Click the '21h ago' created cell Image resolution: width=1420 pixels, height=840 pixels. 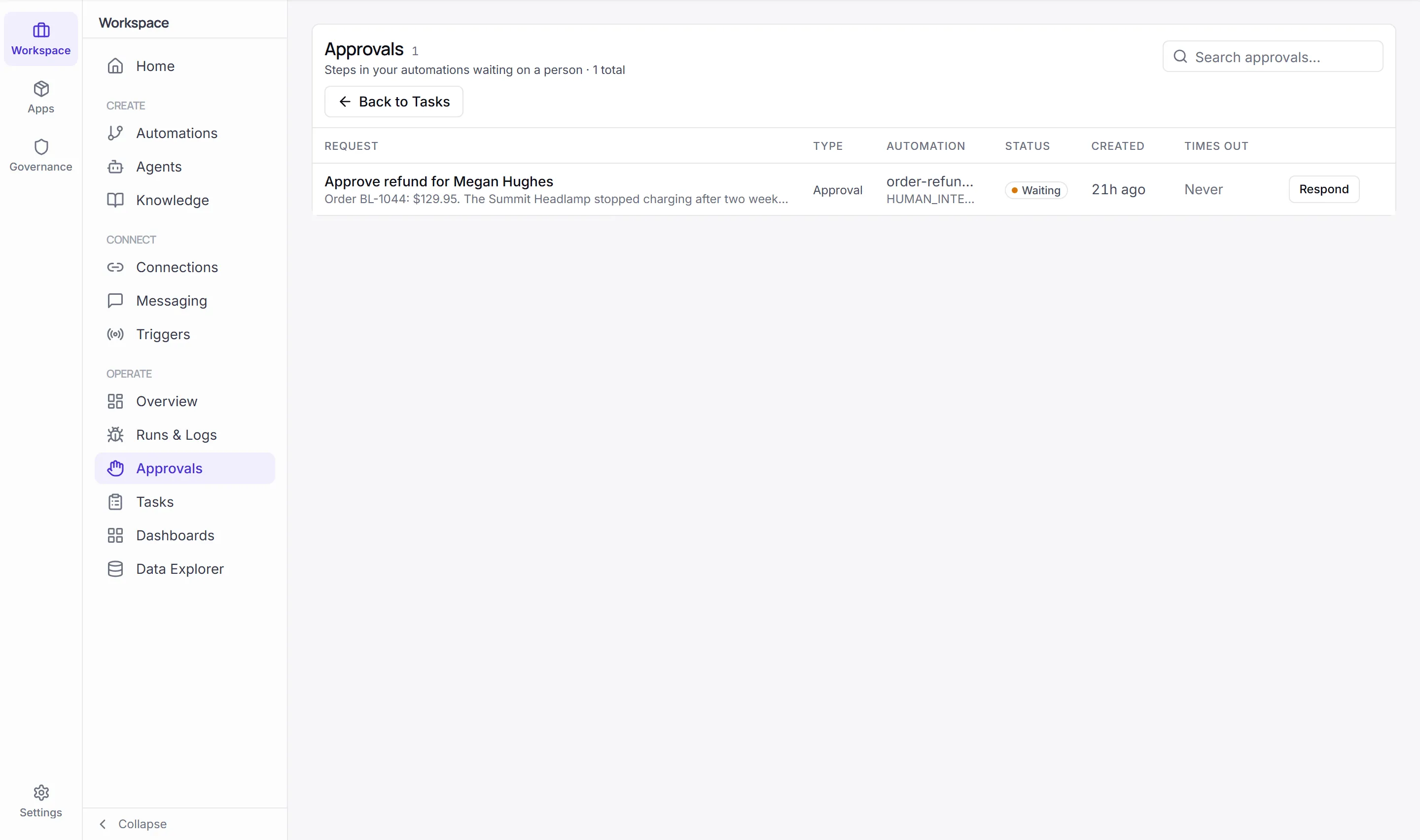[1118, 190]
